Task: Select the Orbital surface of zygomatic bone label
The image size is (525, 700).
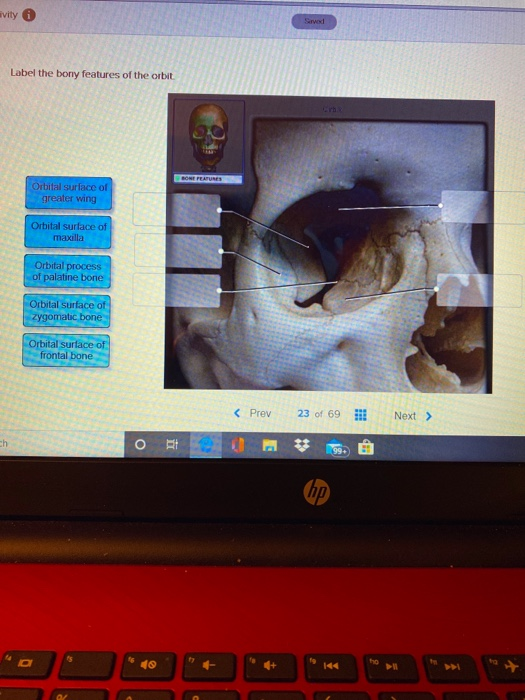Action: 67,311
